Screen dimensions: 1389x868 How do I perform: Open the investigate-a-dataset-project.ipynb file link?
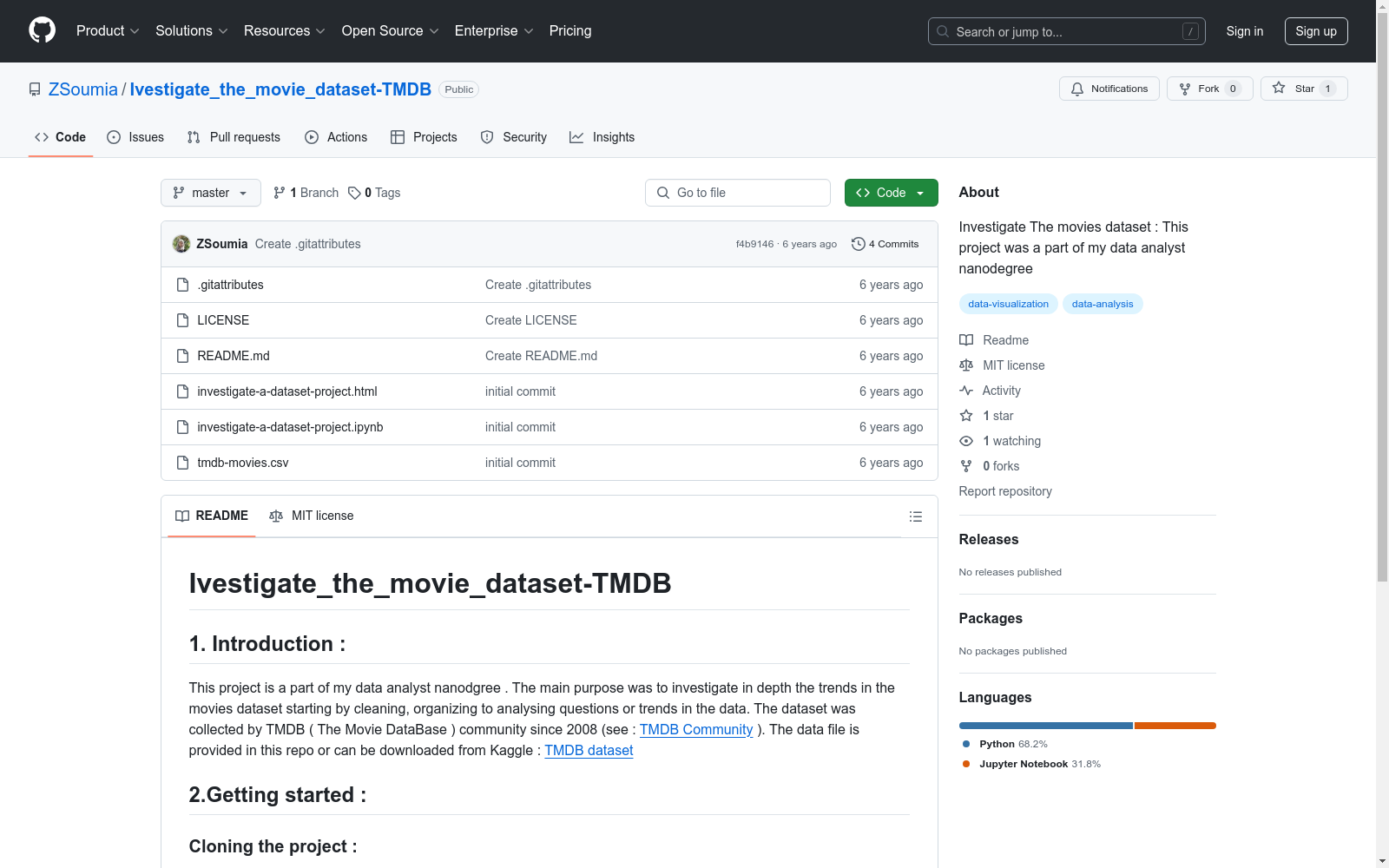tap(290, 427)
